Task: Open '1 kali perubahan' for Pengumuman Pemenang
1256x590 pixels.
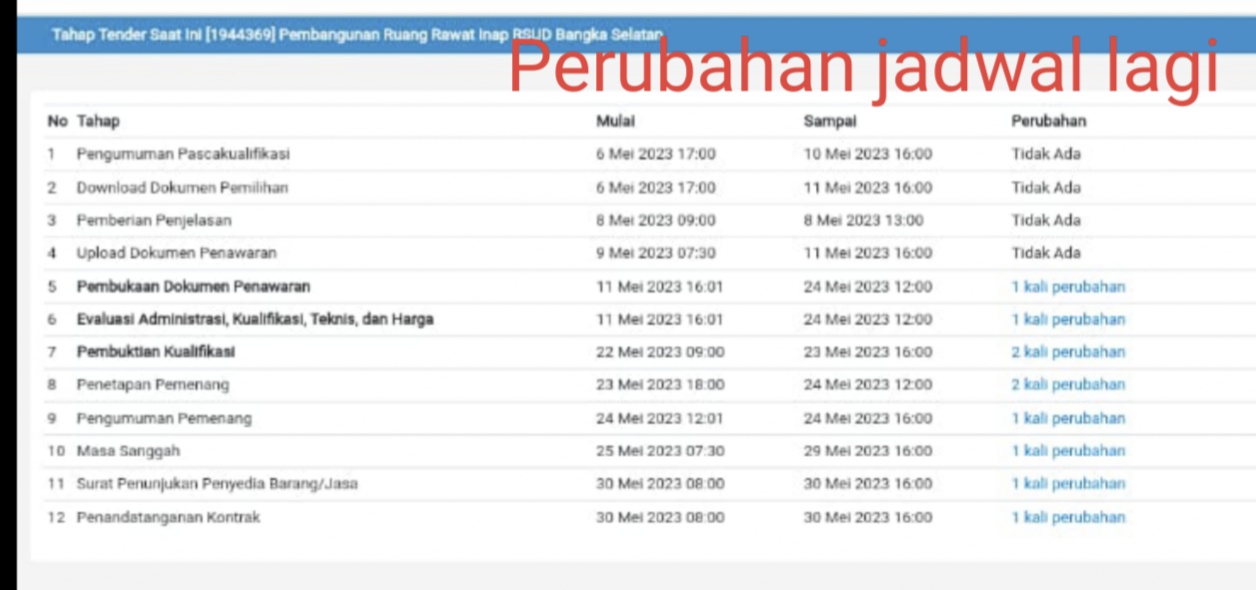Action: coord(1068,419)
